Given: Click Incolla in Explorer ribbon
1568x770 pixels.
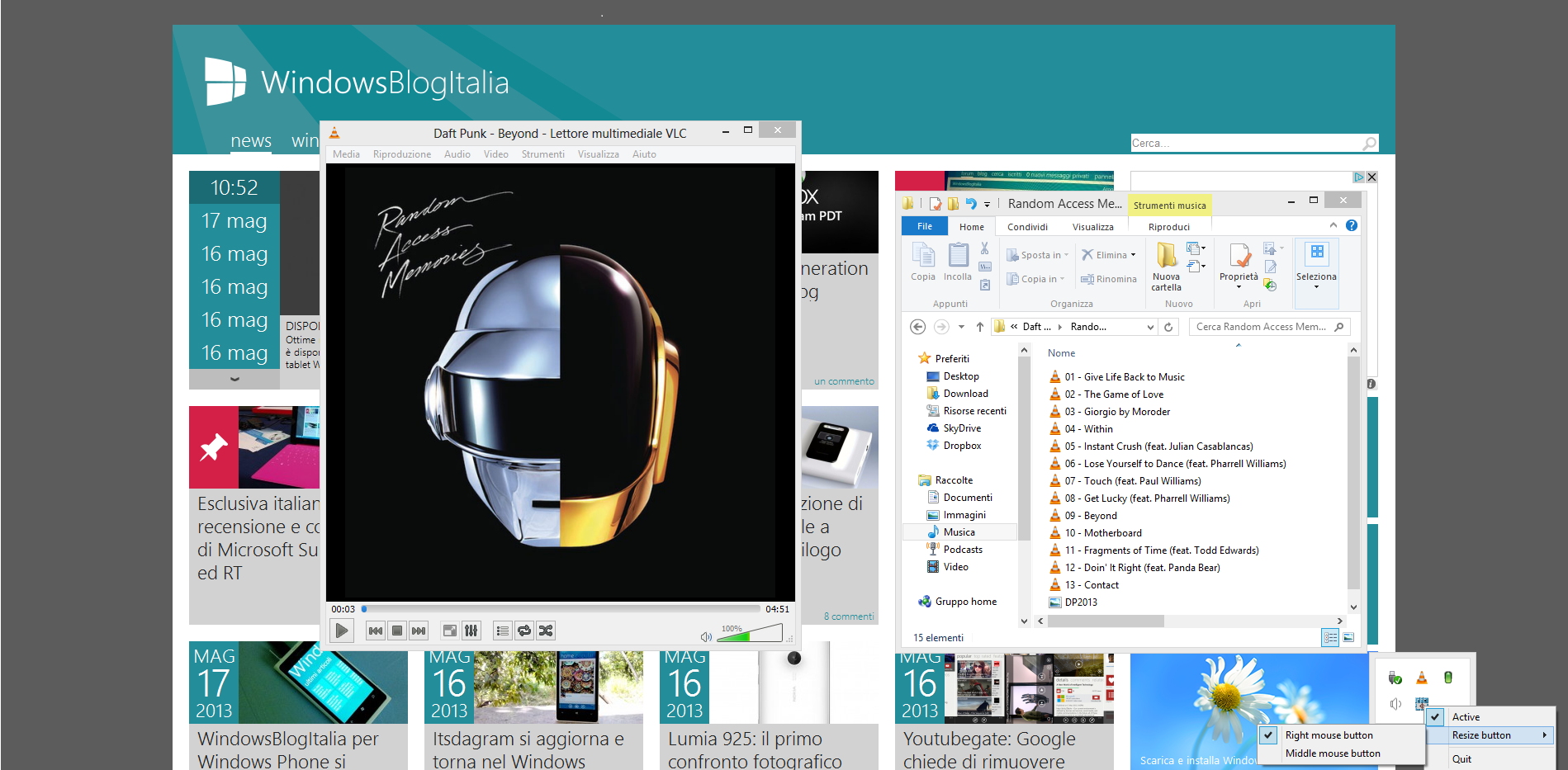Looking at the screenshot, I should coord(958,262).
